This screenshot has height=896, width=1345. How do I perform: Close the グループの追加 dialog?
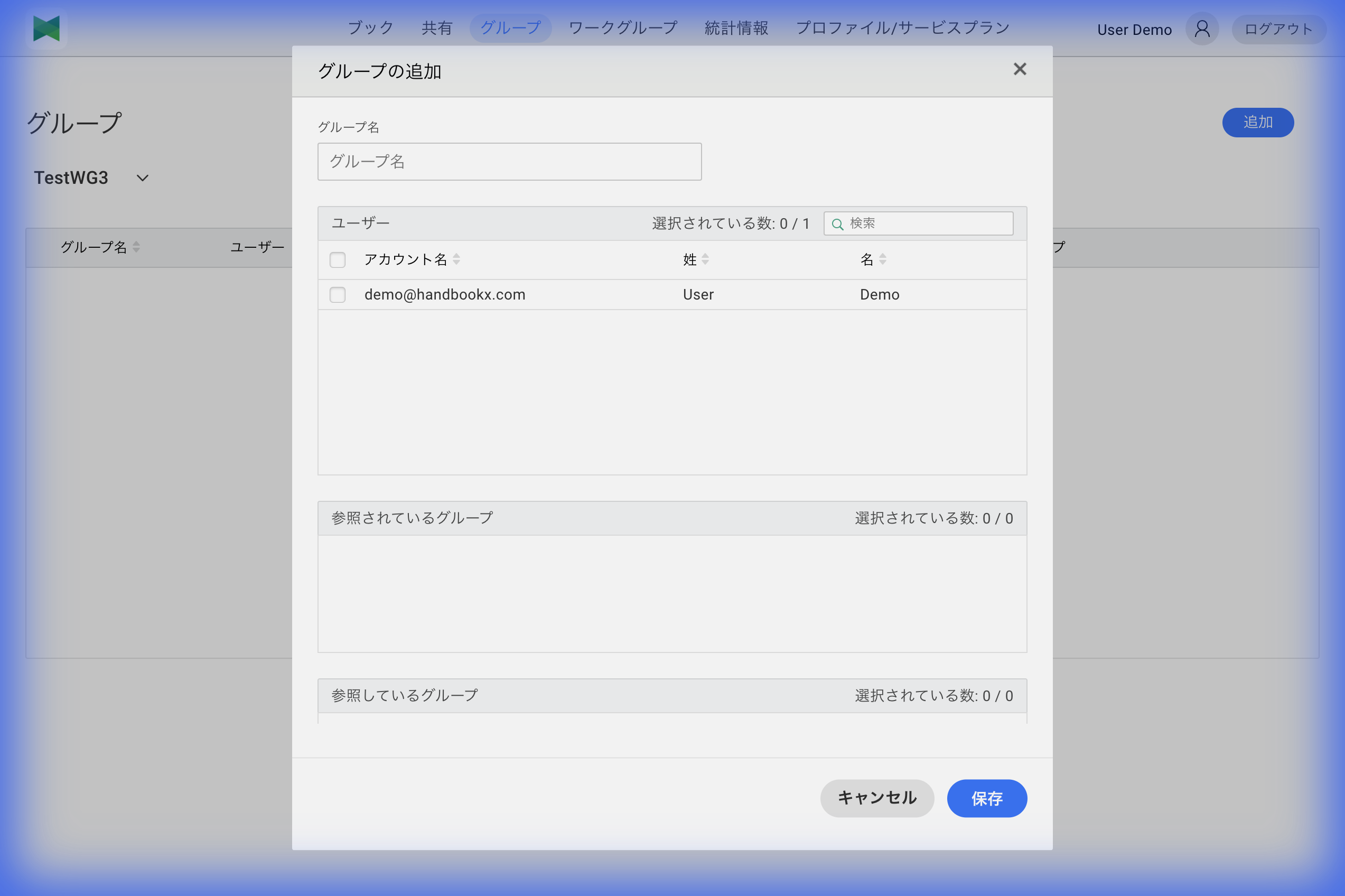coord(1020,69)
